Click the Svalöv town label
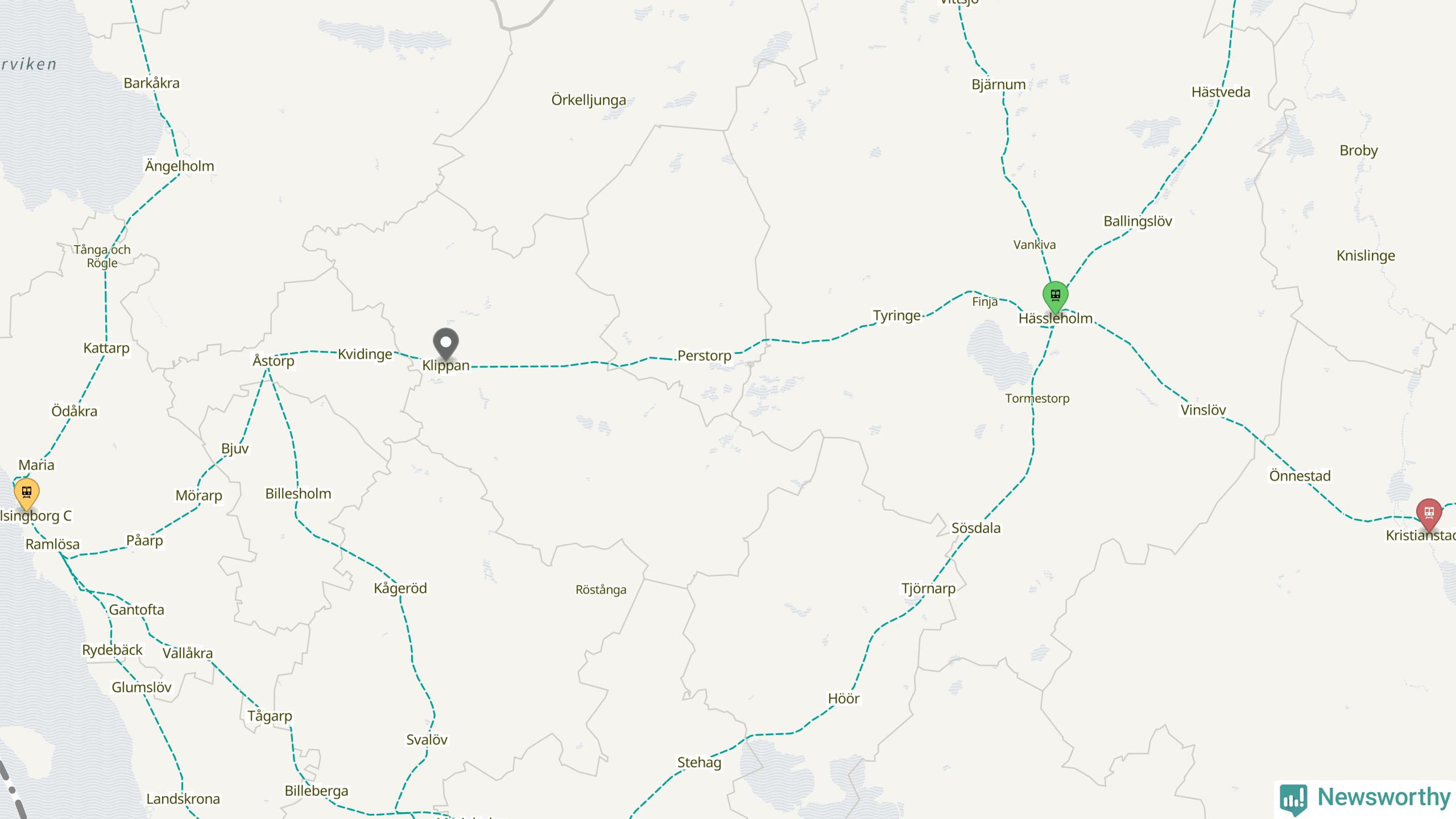Image resolution: width=1456 pixels, height=819 pixels. pyautogui.click(x=427, y=739)
